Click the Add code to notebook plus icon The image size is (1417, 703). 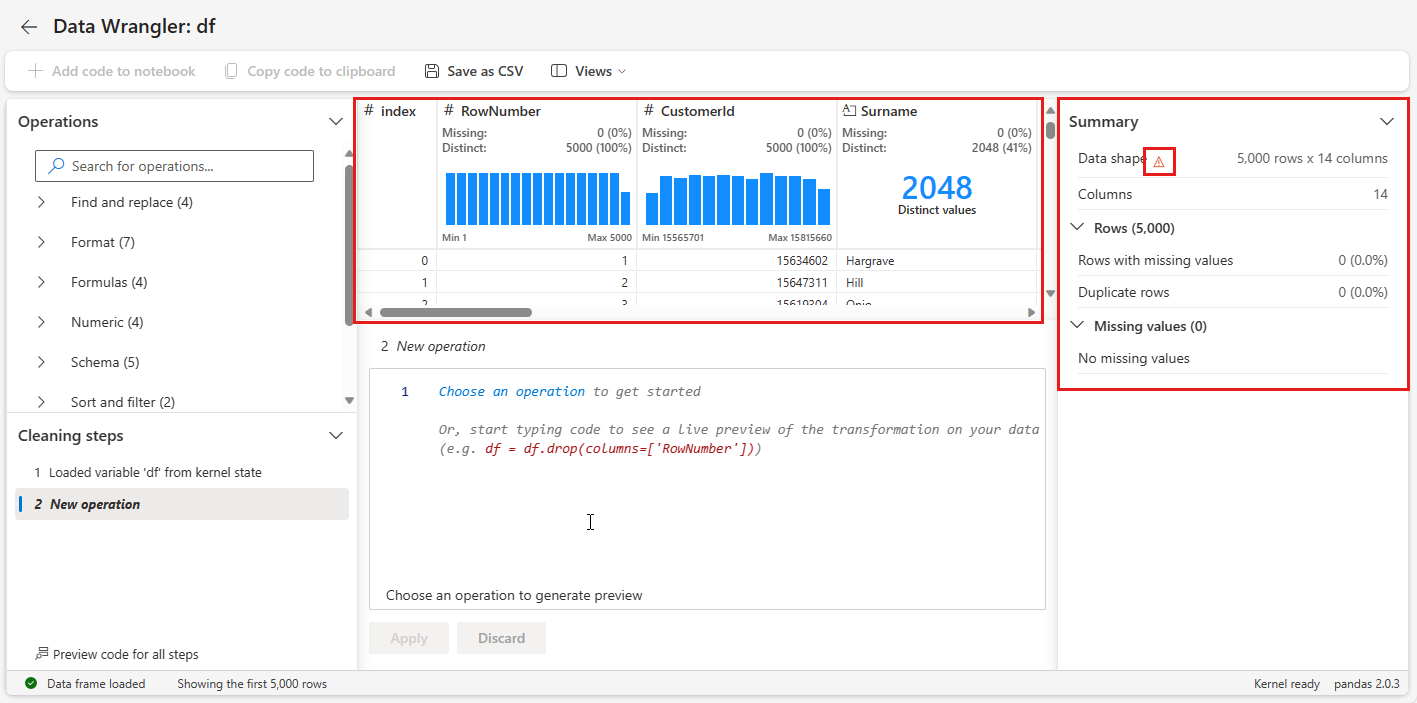pos(35,71)
